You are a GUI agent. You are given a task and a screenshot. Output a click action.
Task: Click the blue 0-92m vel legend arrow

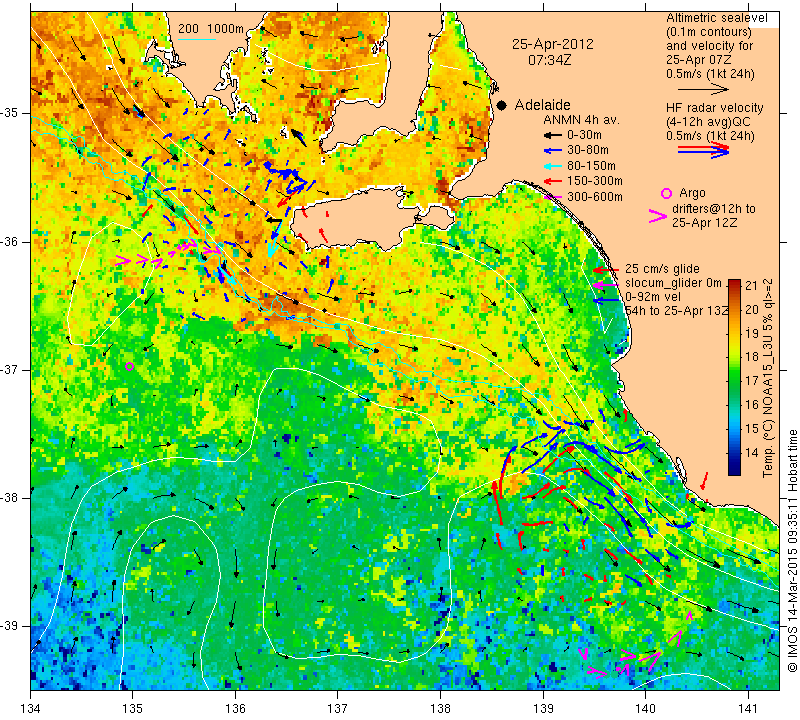[606, 301]
